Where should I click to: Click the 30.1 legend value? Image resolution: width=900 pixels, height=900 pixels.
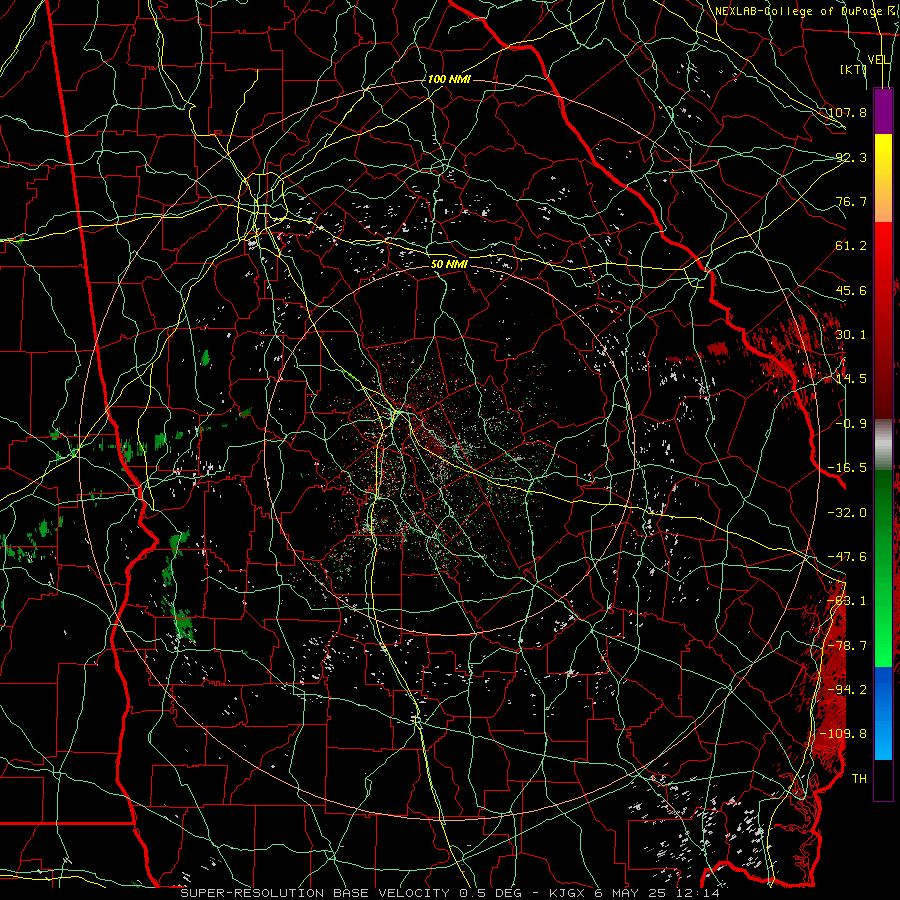tap(851, 334)
